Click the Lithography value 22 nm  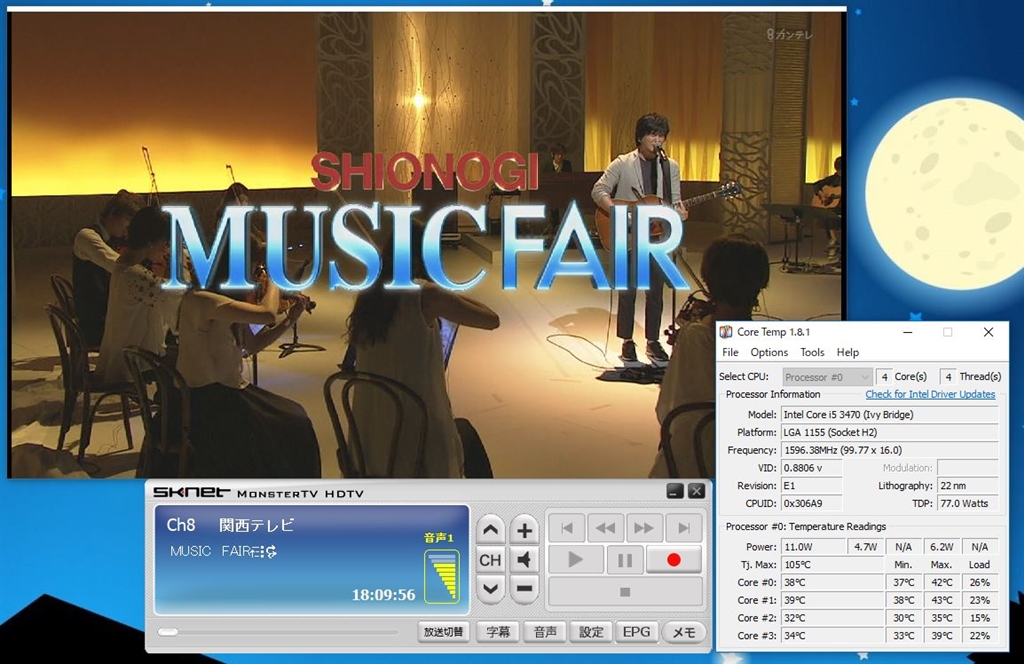968,486
